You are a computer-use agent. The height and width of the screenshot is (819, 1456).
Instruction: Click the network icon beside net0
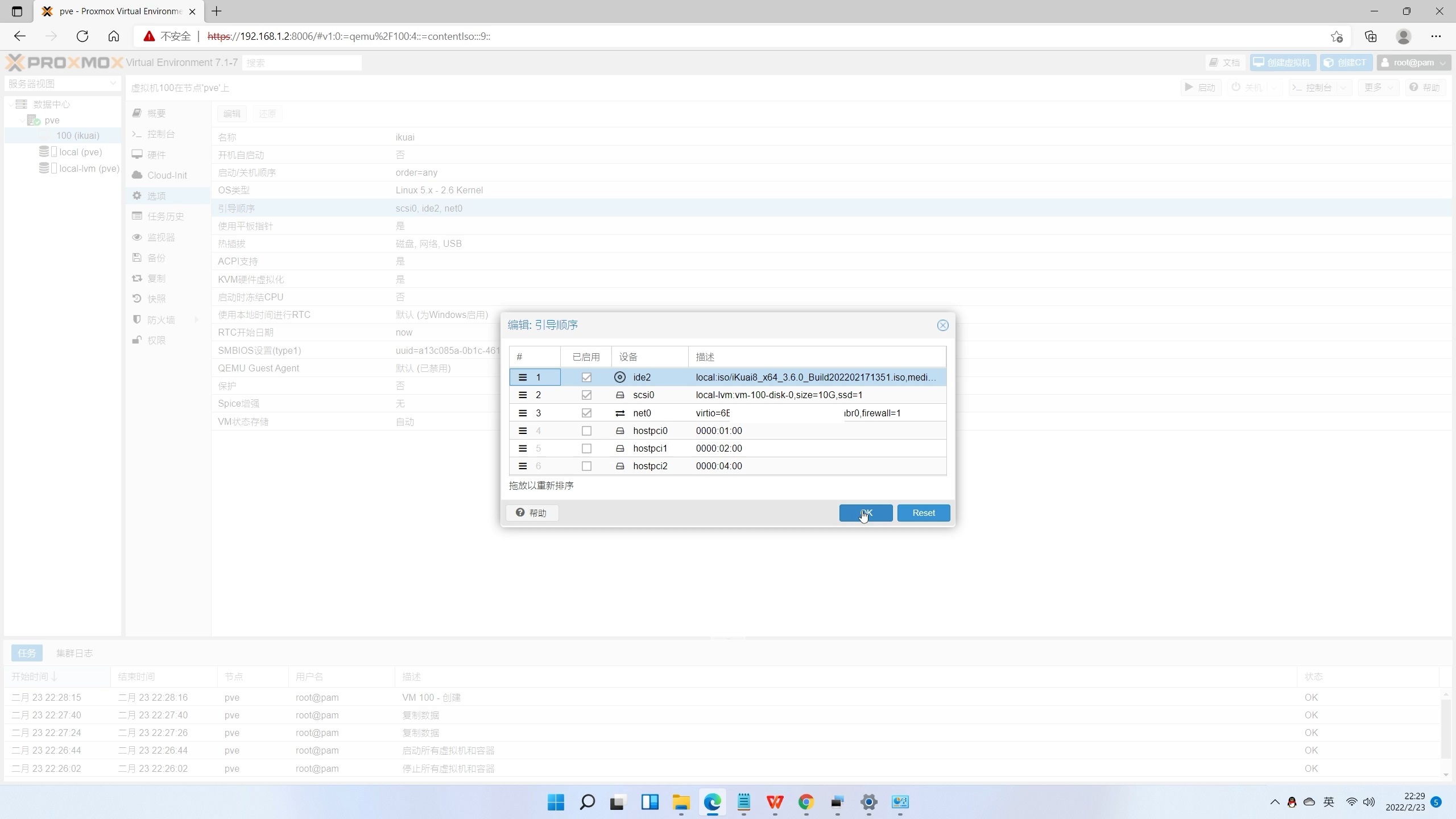(x=620, y=413)
